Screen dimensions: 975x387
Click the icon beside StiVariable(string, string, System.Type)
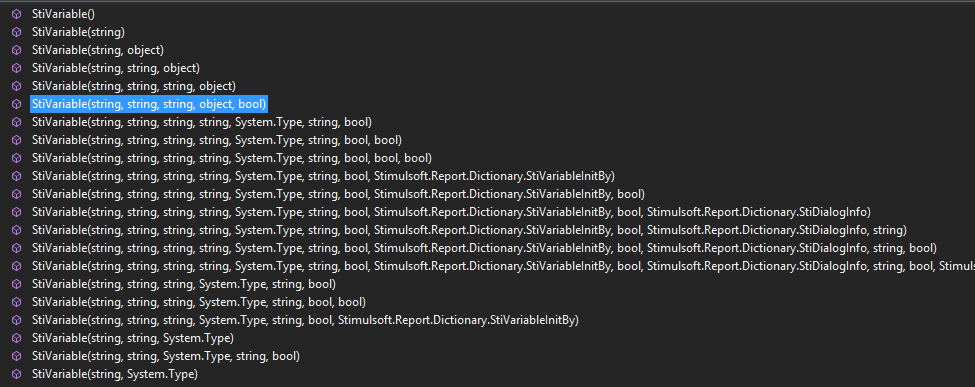click(16, 338)
